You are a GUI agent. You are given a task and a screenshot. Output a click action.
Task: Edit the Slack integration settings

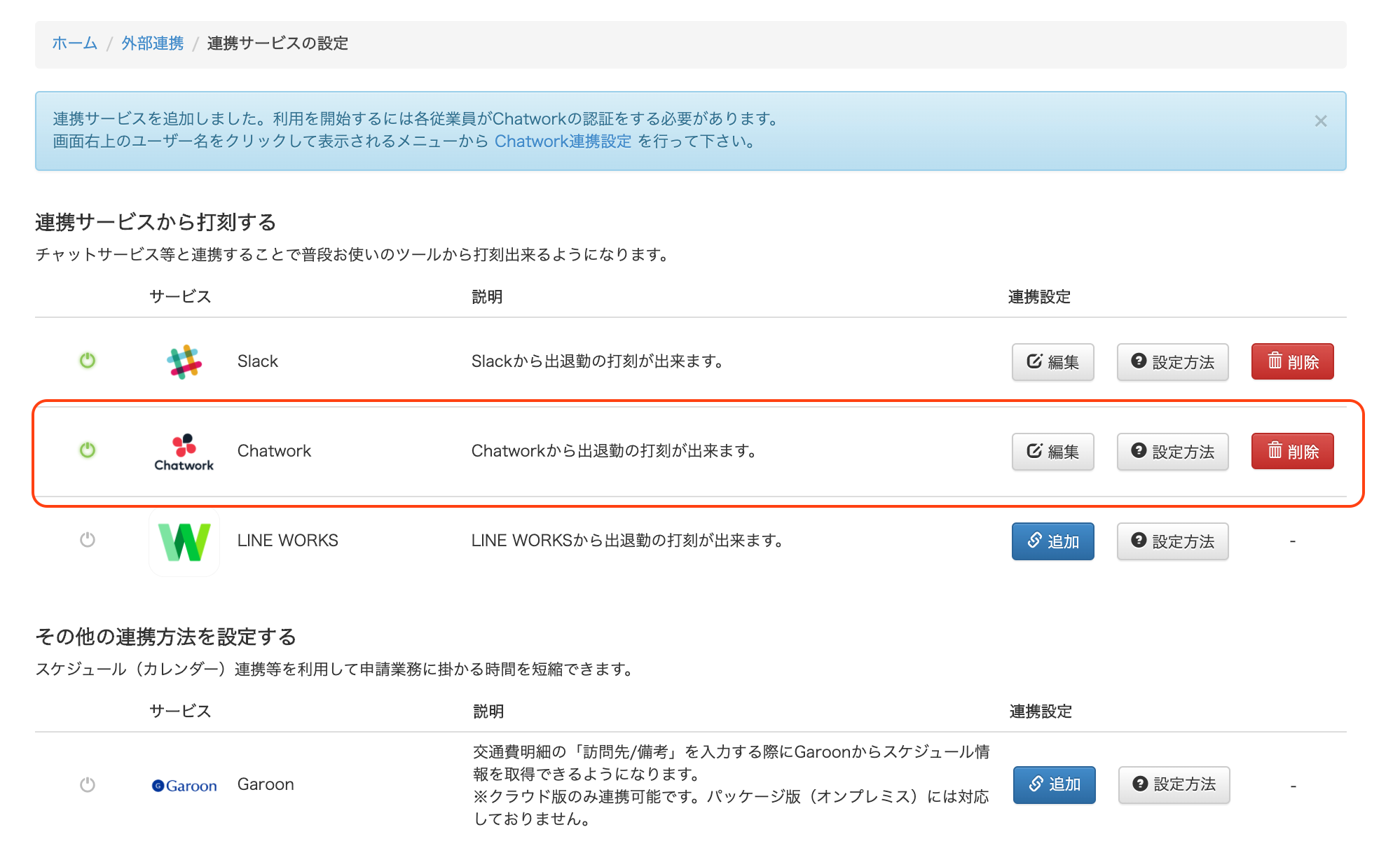(x=1052, y=362)
